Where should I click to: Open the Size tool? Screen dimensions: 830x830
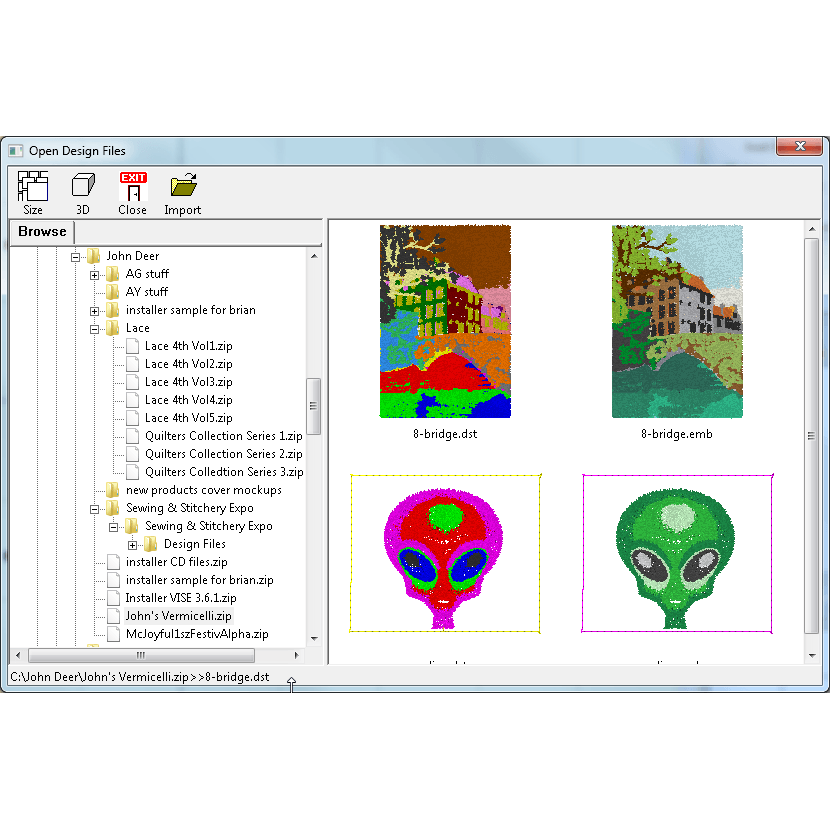pyautogui.click(x=33, y=190)
